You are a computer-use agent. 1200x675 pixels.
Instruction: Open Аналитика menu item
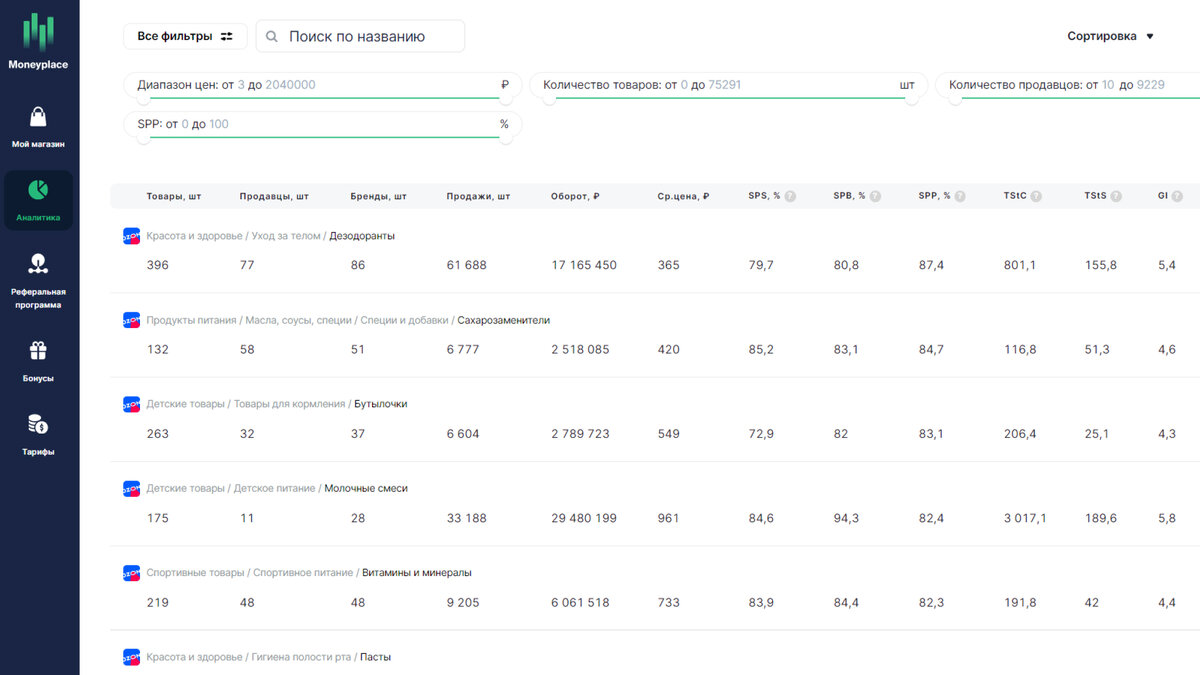(38, 200)
